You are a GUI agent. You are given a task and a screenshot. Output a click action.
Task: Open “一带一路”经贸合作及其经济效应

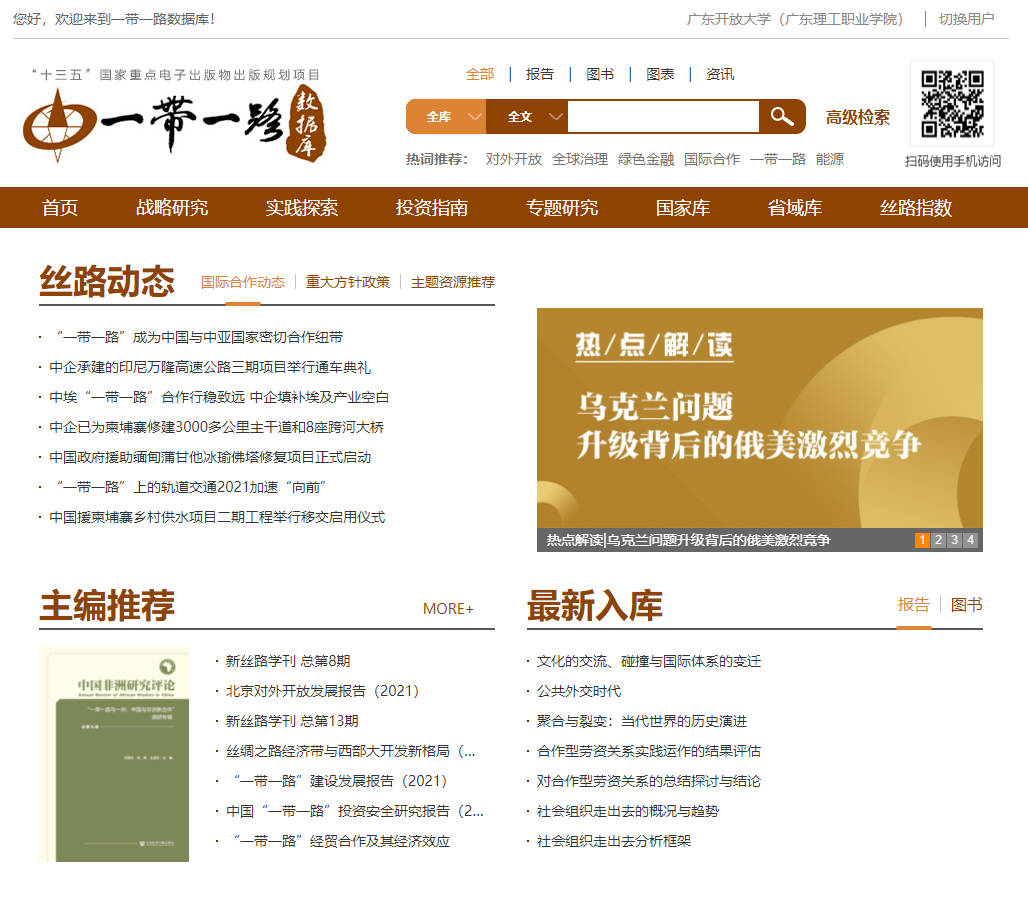338,842
